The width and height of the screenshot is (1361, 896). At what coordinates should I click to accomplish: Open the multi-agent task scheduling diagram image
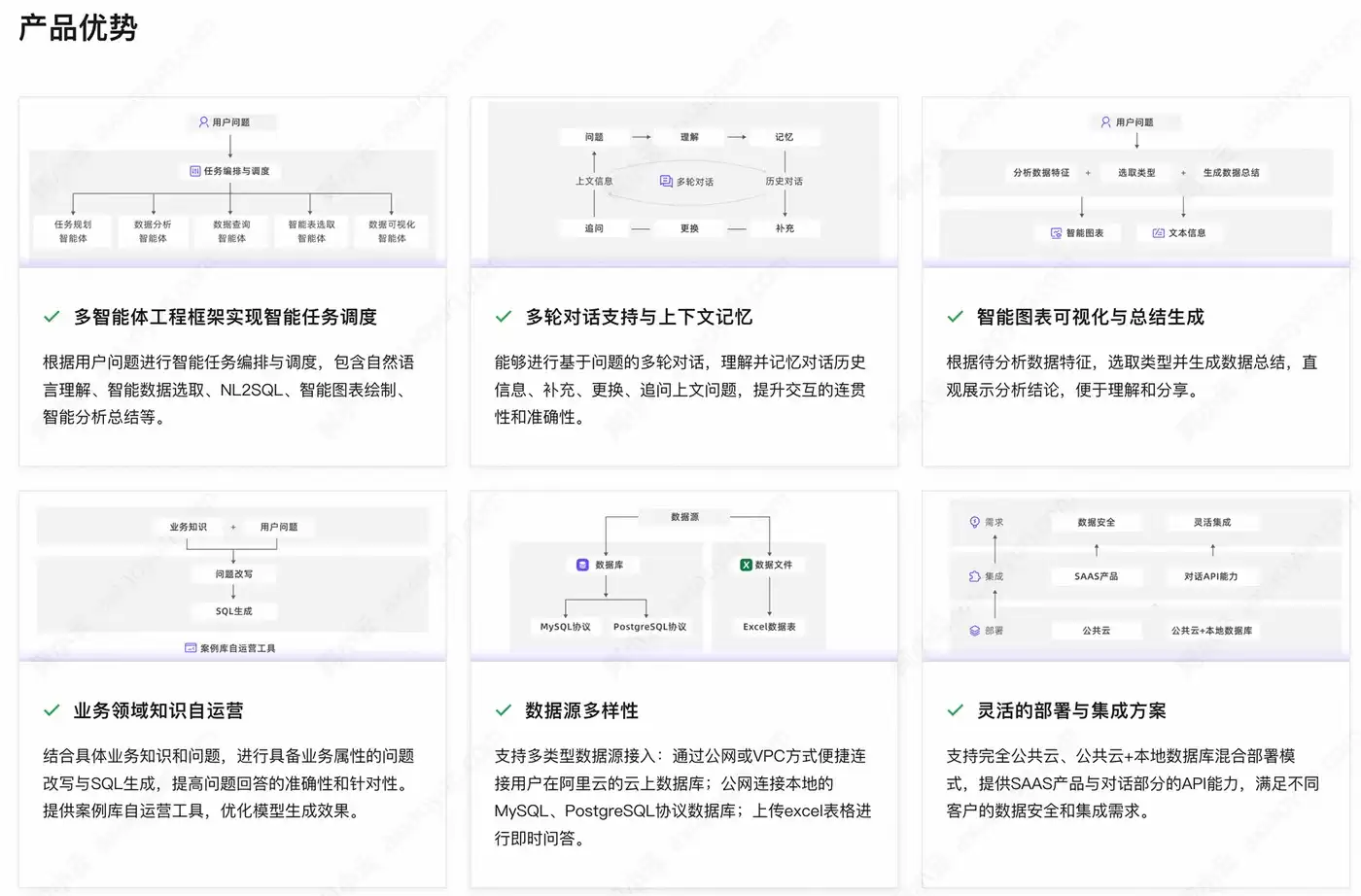pyautogui.click(x=232, y=183)
